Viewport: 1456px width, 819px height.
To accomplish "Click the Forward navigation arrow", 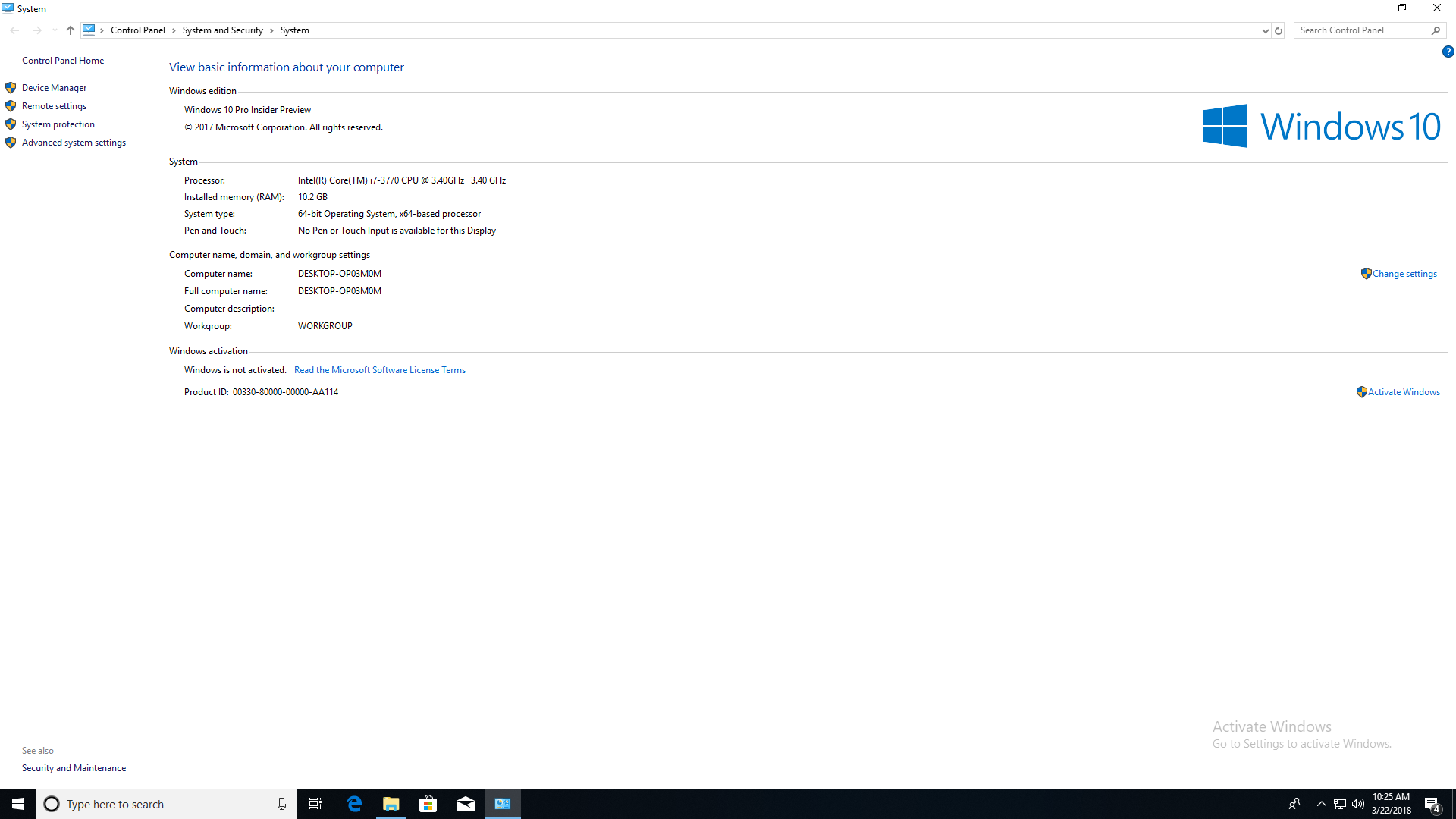I will click(37, 30).
